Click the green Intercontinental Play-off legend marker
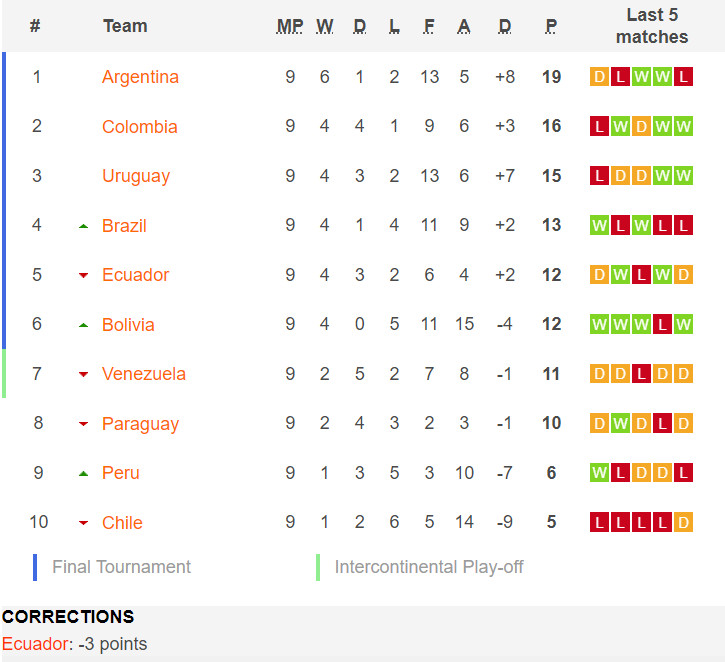The height and width of the screenshot is (662, 725). (x=318, y=567)
